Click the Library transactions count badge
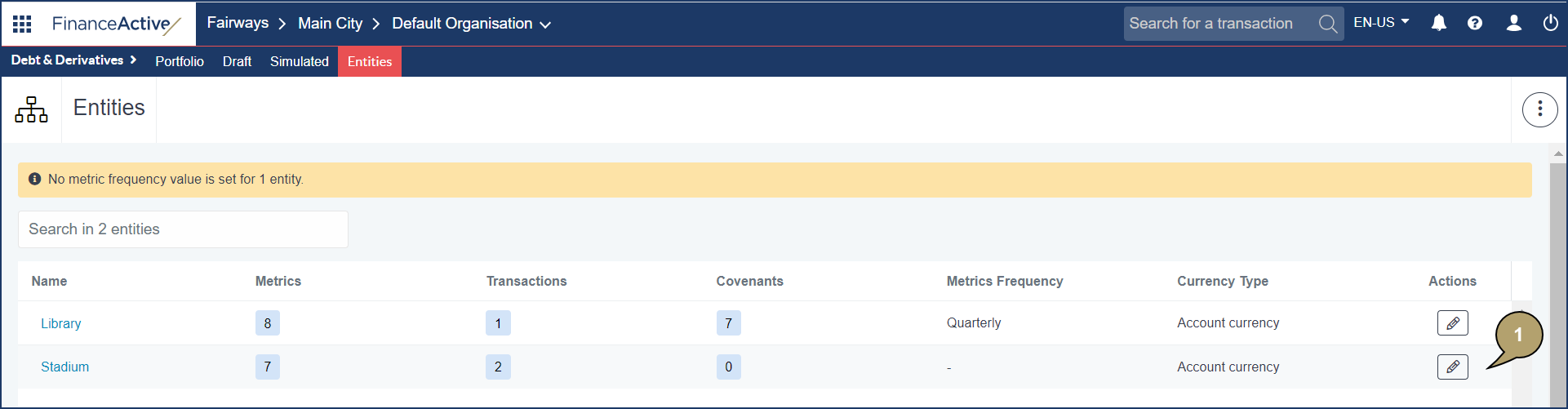This screenshot has width=1568, height=409. [x=498, y=323]
